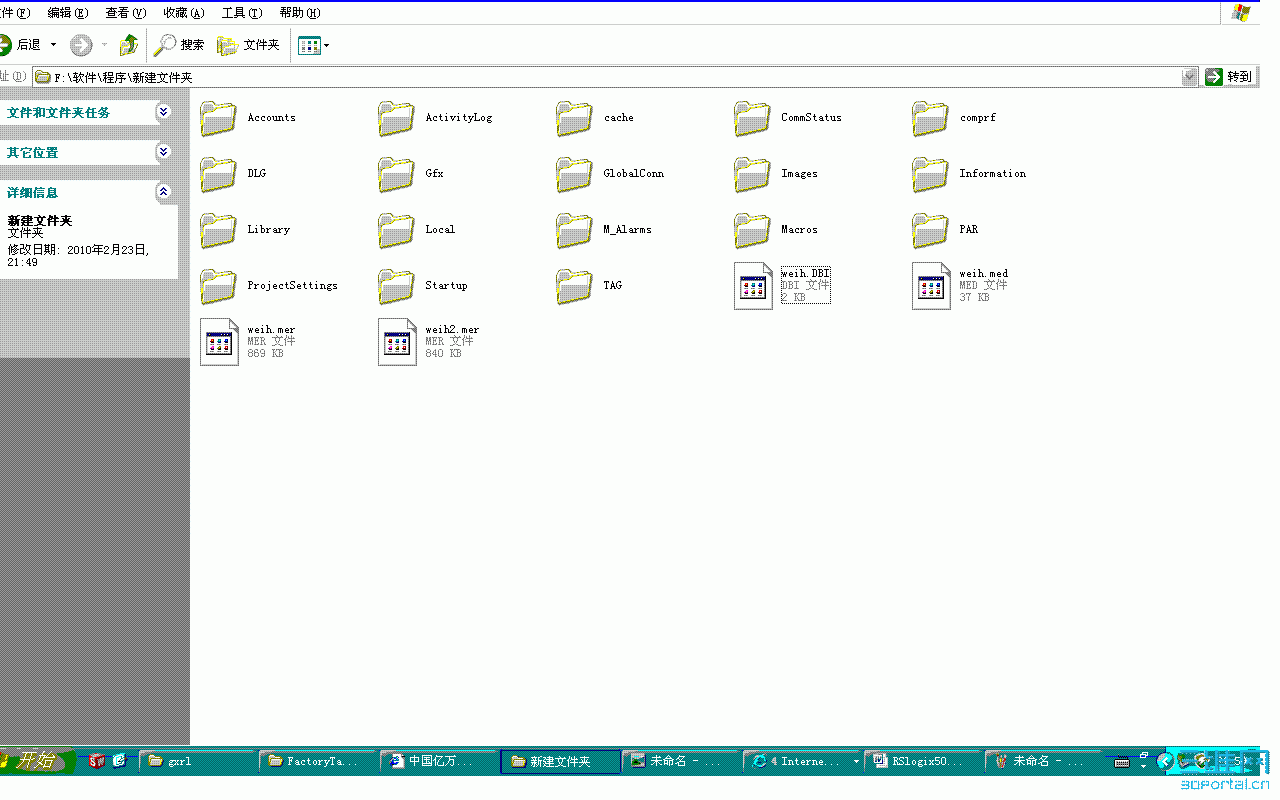Click the Up one level toolbar icon
This screenshot has width=1280, height=800.
(x=129, y=45)
